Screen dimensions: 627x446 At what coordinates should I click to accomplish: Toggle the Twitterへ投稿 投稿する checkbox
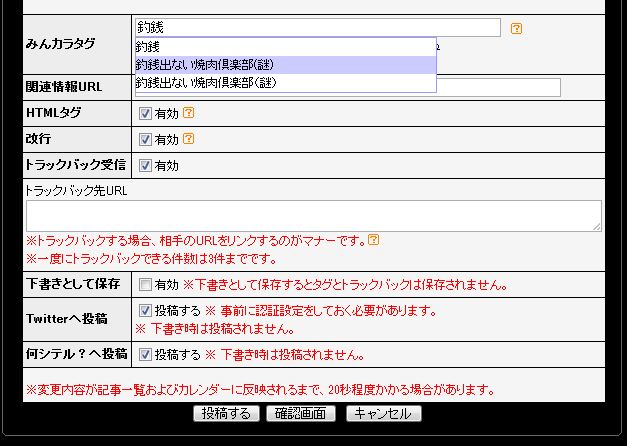coord(145,310)
